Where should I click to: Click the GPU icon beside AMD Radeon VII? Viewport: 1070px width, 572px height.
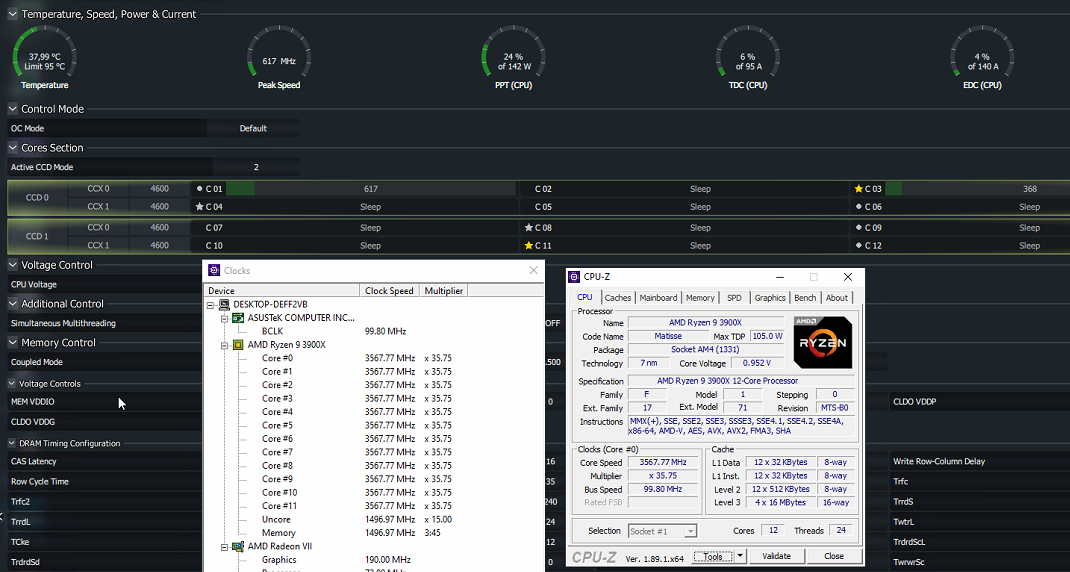tap(238, 546)
